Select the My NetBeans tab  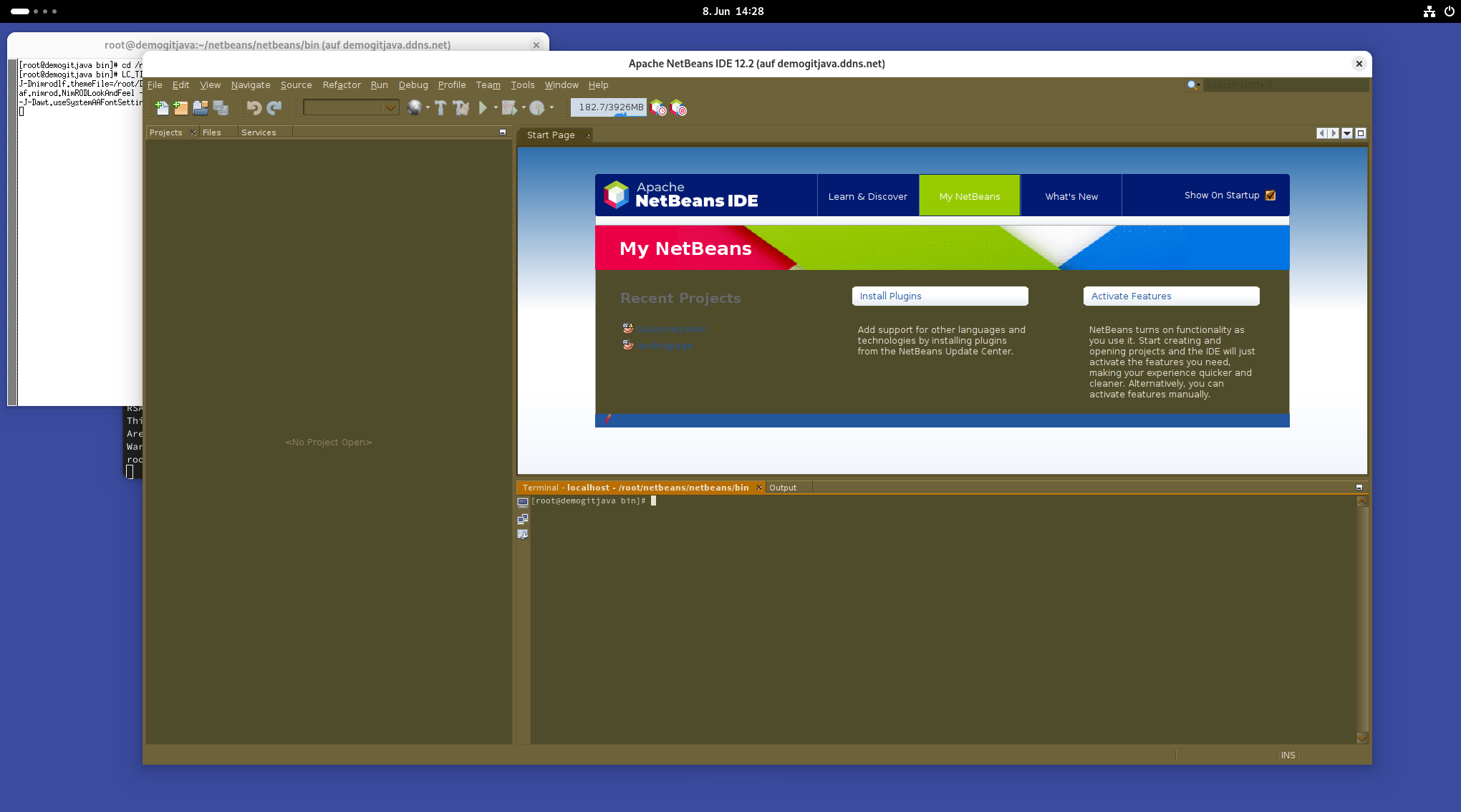[x=970, y=195]
